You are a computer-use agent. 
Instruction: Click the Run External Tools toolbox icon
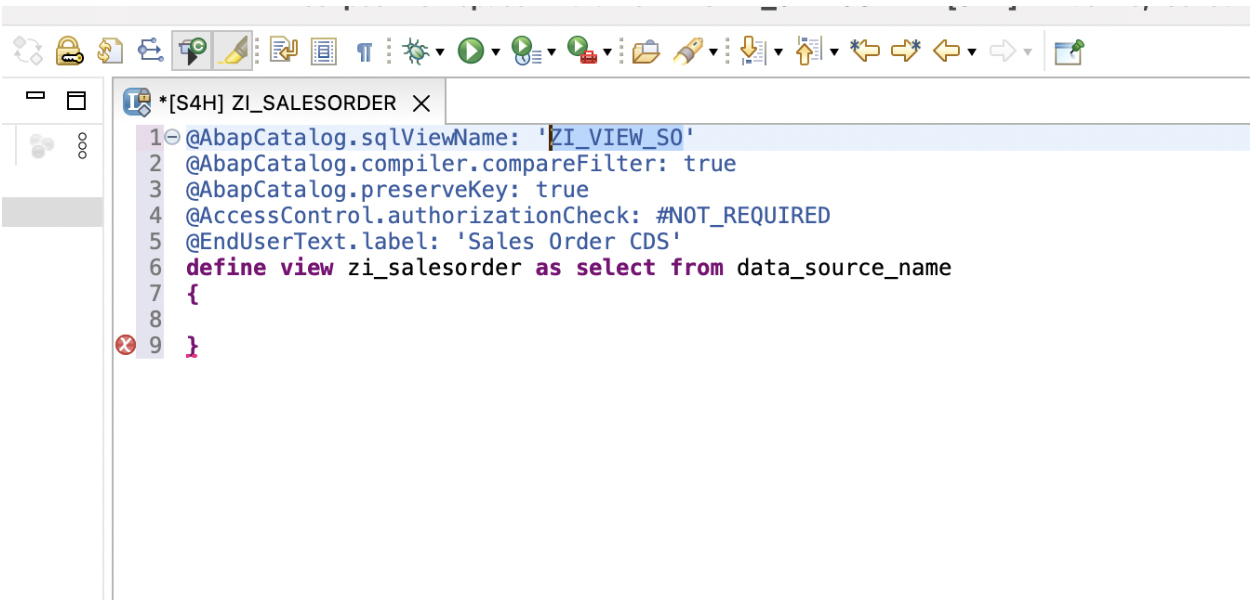[x=582, y=51]
